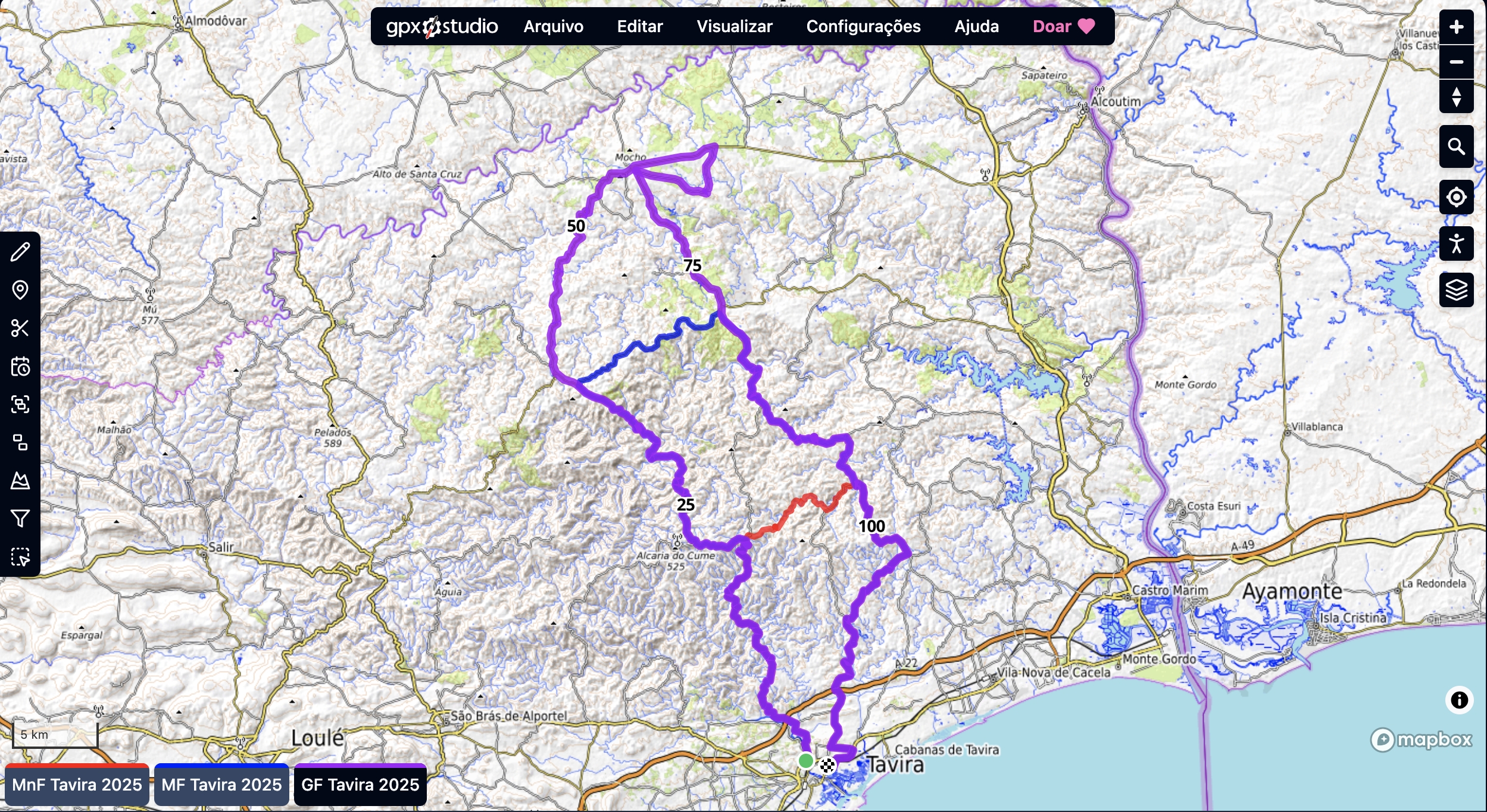Select the MnF Tavira 2025 tab
This screenshot has width=1487, height=812.
[77, 785]
